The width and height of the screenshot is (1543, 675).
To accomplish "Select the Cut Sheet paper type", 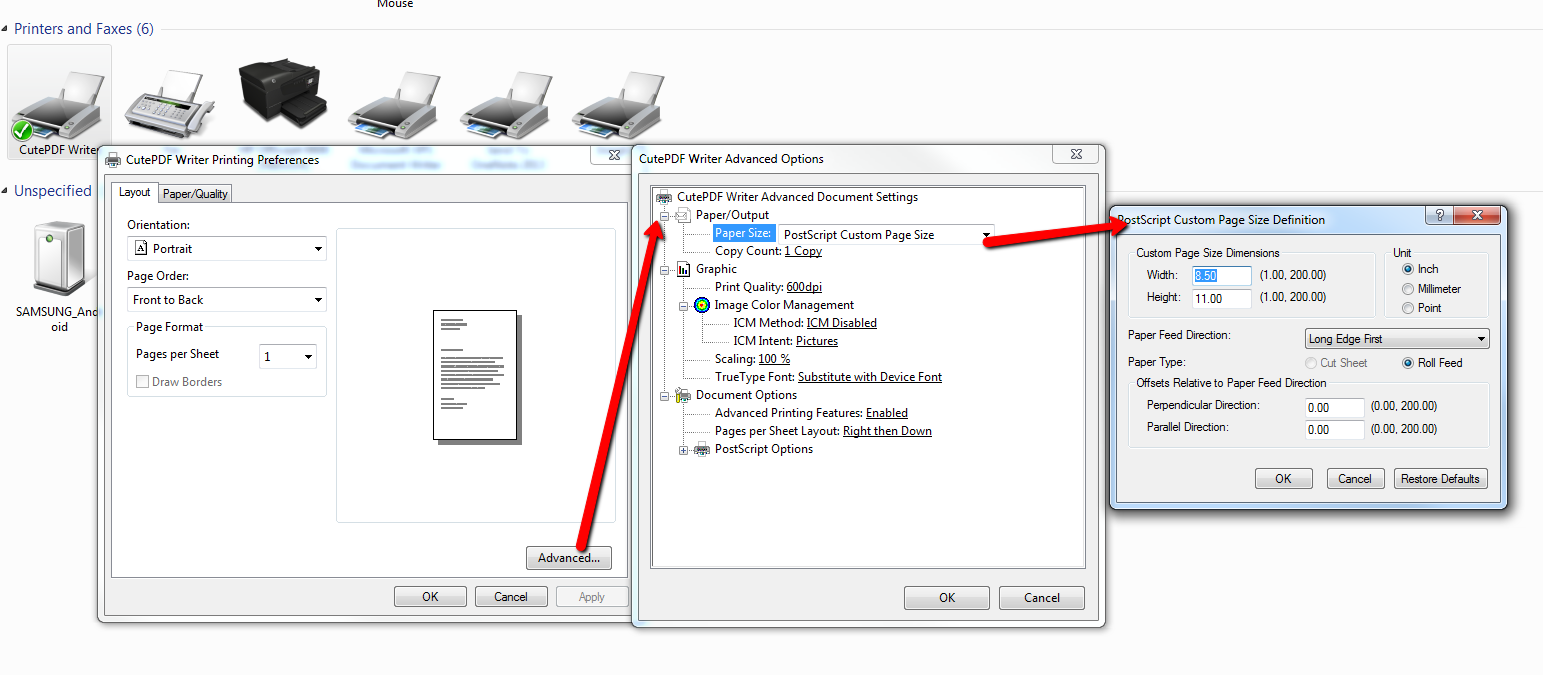I will (x=1310, y=363).
